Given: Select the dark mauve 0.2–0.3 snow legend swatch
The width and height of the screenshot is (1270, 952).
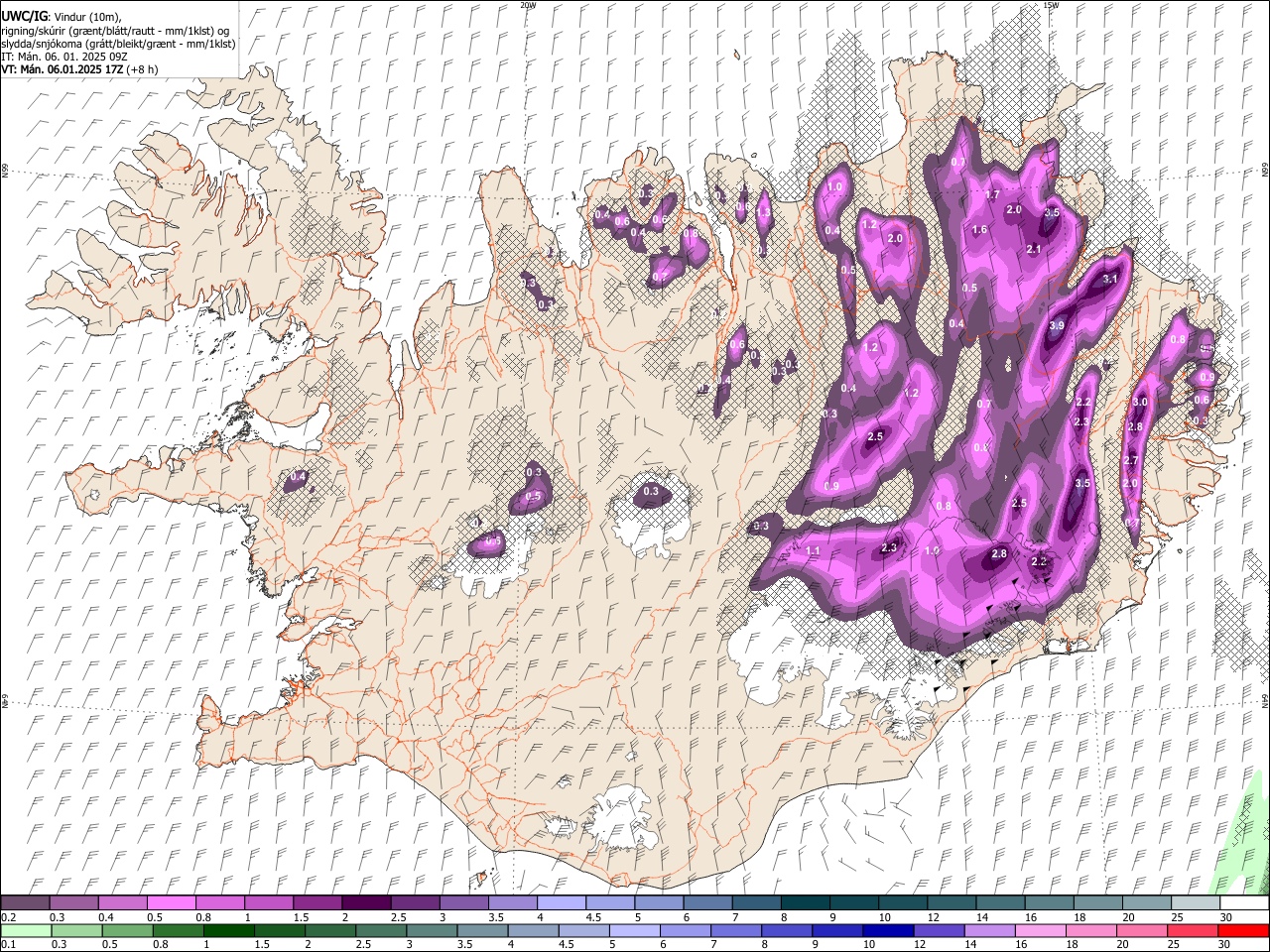Looking at the screenshot, I should point(25,903).
